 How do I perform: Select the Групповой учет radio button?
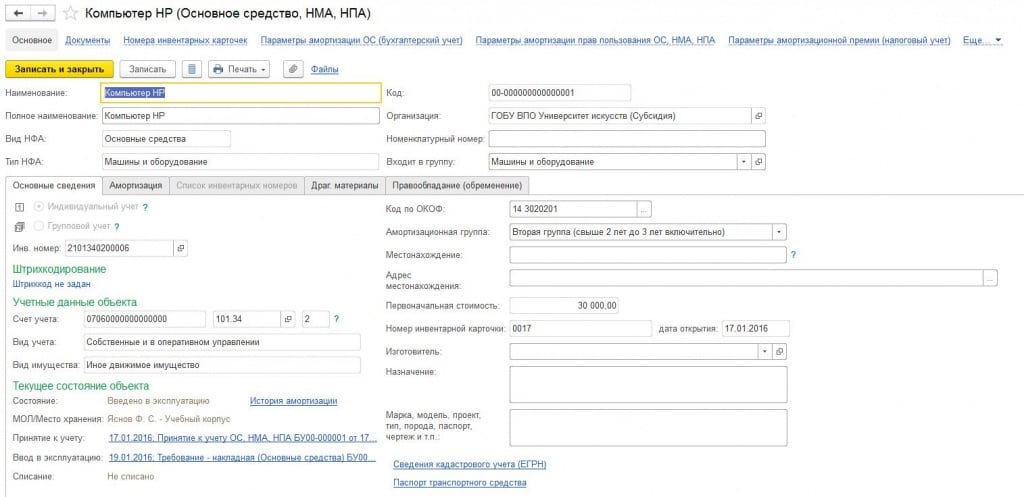39,227
